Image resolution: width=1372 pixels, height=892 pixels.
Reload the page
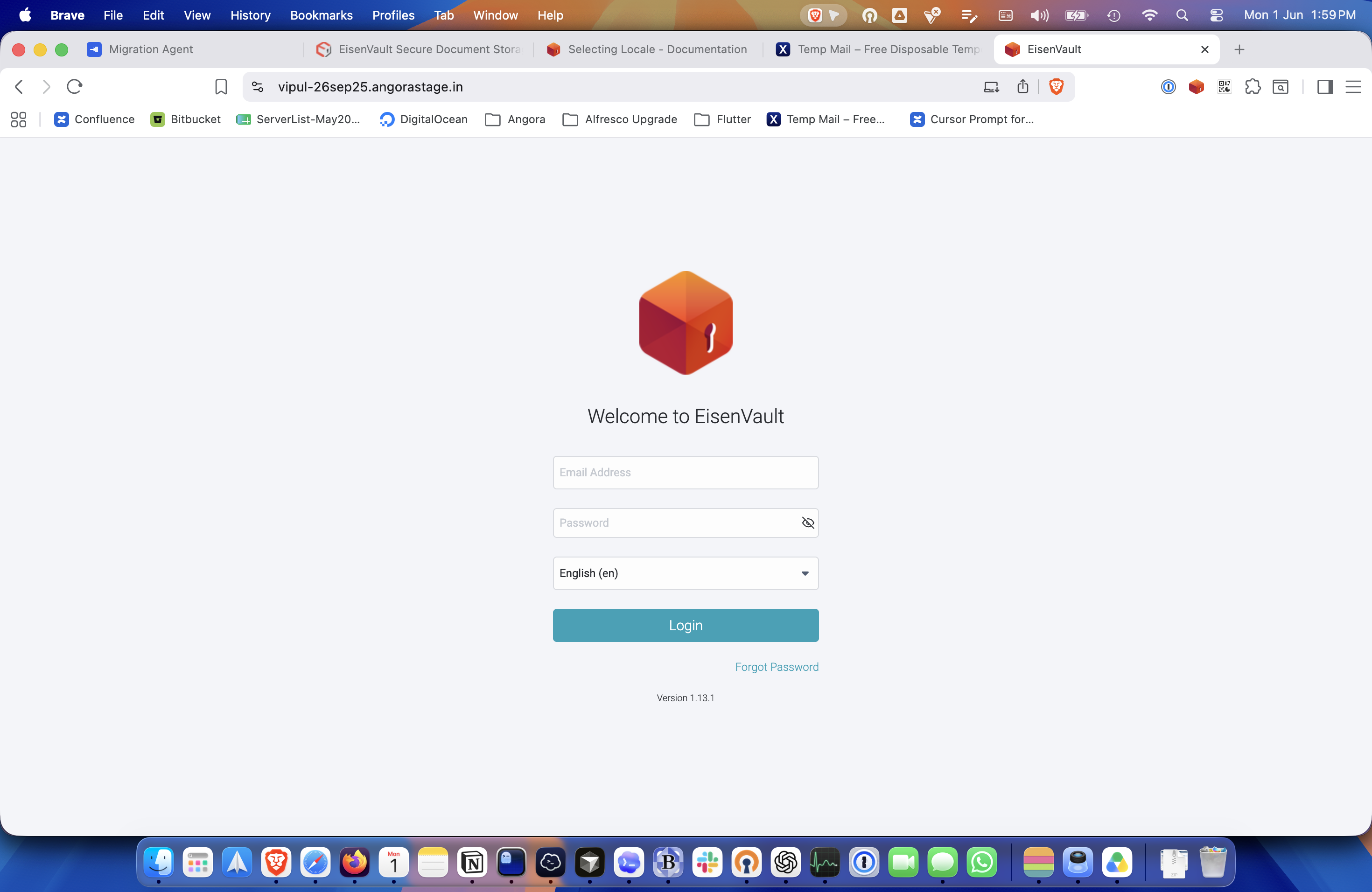click(x=75, y=86)
